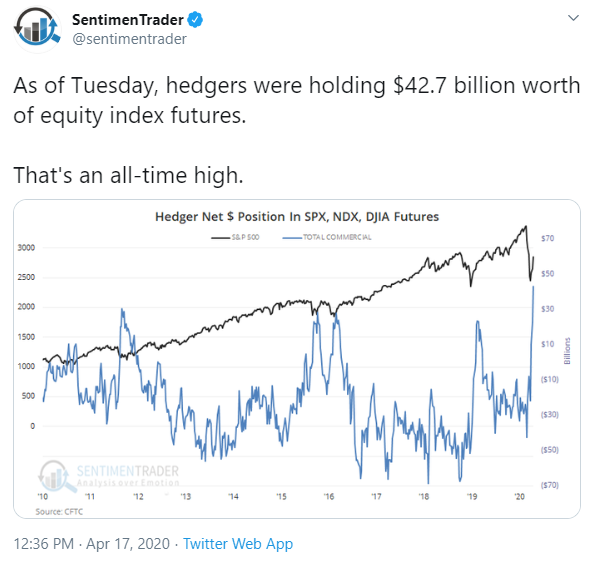This screenshot has width=590, height=564.
Task: Click the '10 year marker on x-axis
Action: [43, 497]
